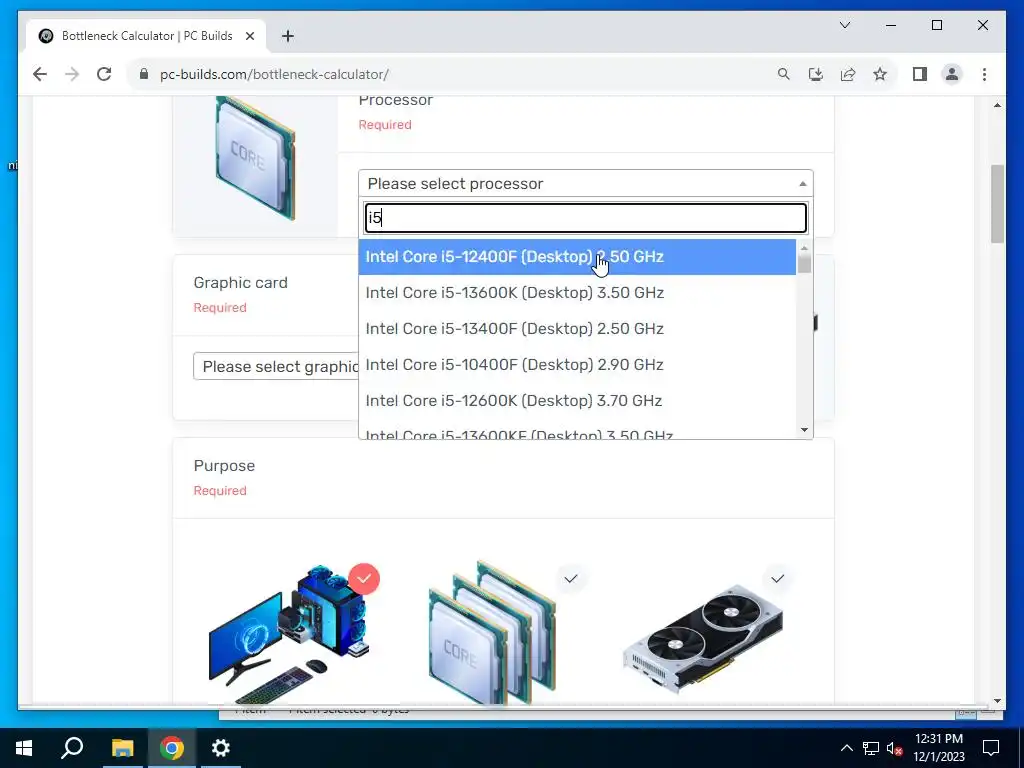Screen dimensions: 1024x768
Task: Click the processor search field containing i5
Action: tap(585, 218)
